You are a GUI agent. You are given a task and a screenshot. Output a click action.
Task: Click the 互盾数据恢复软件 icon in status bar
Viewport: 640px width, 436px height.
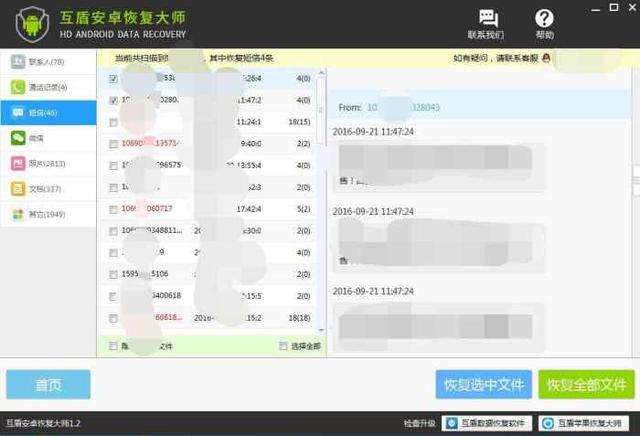[x=451, y=423]
